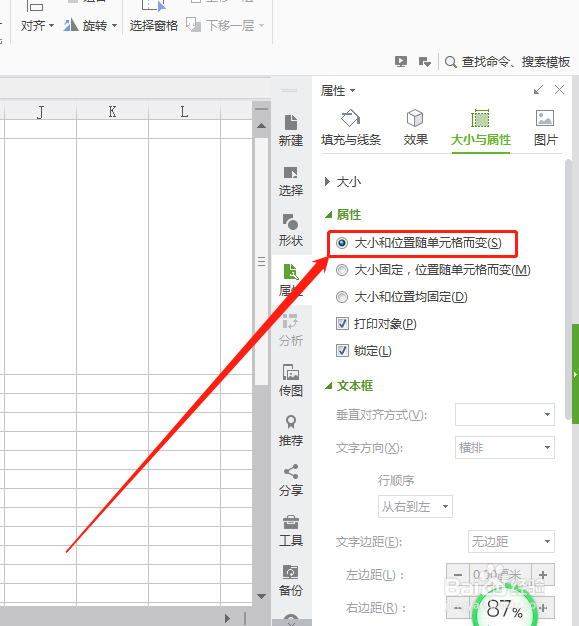Click the 选择窗格 selection pane button

coord(154,26)
